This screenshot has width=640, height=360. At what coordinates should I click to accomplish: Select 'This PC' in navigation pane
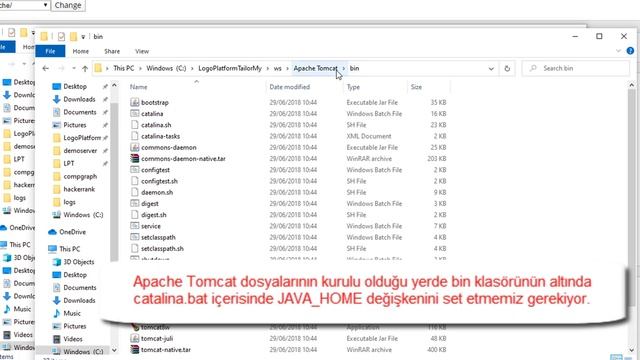coord(69,249)
